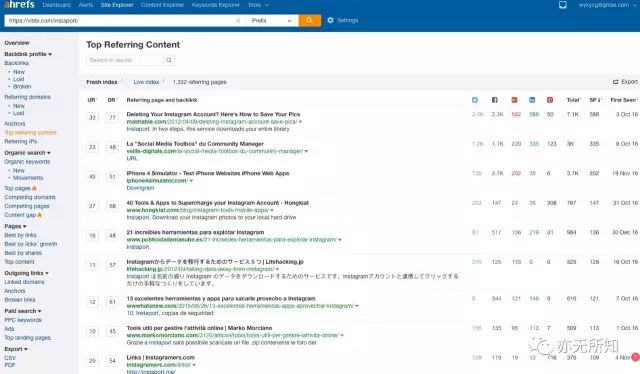640x374 pixels.
Task: Sort by the LinkedIn shares column icon
Action: tap(532, 100)
